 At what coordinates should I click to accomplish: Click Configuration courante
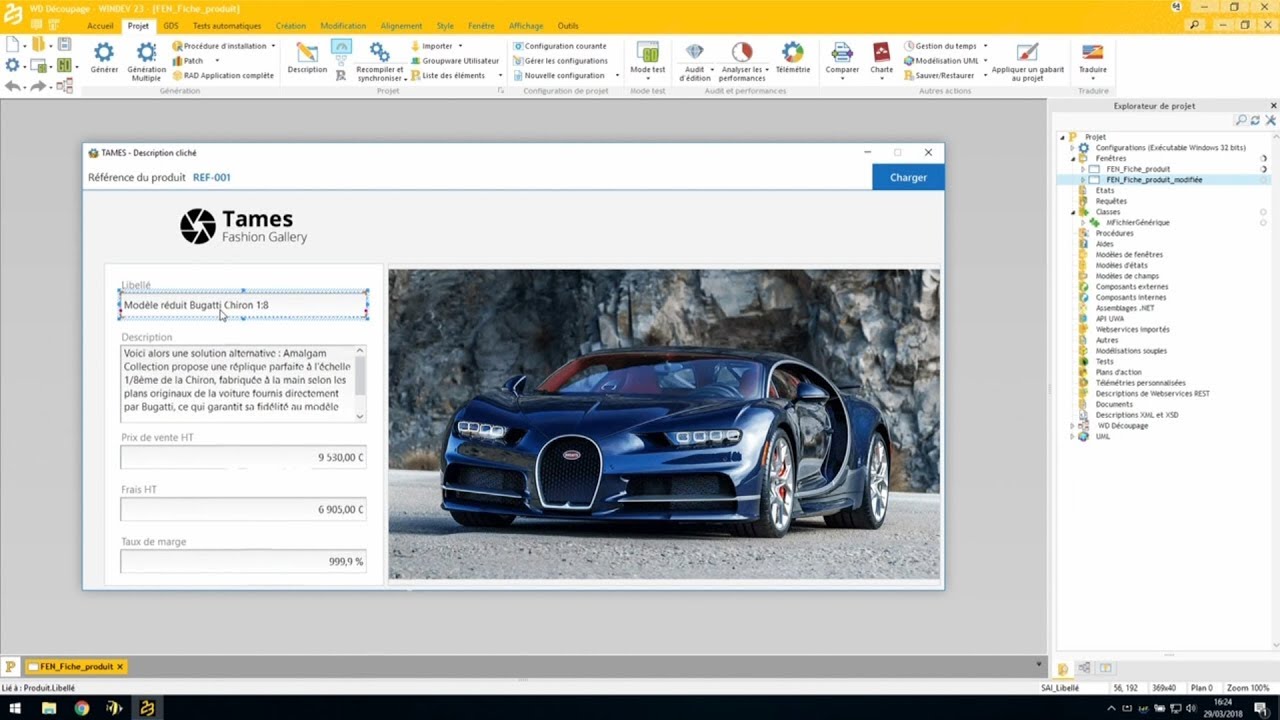pyautogui.click(x=559, y=46)
